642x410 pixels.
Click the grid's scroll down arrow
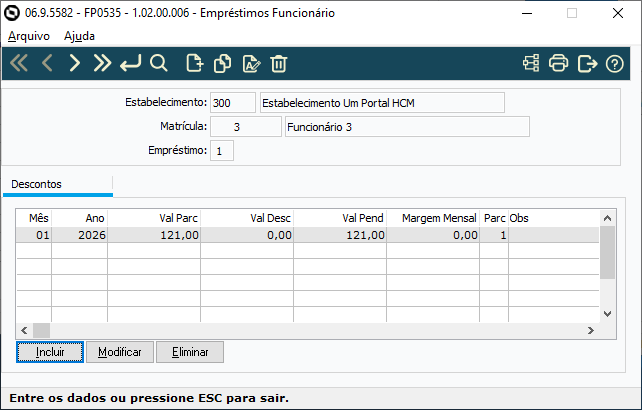point(608,314)
